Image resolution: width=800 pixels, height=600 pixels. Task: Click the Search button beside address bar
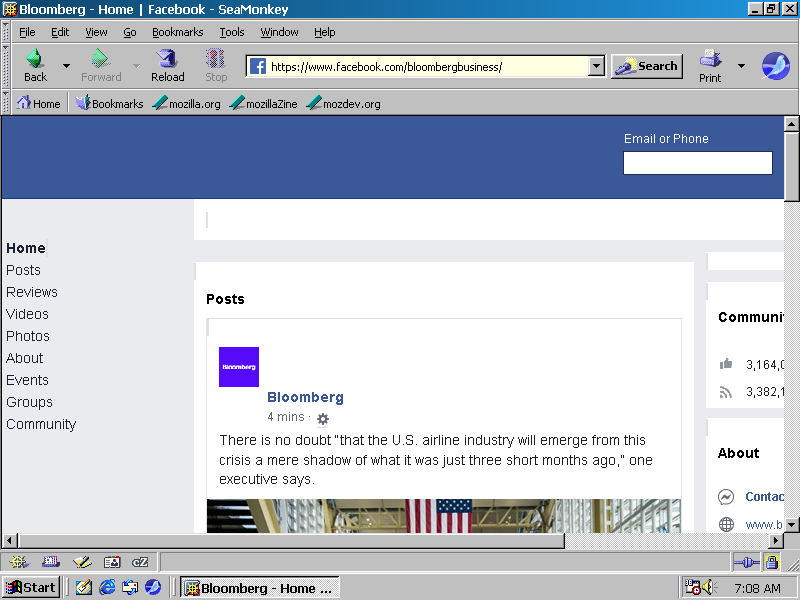click(x=646, y=66)
